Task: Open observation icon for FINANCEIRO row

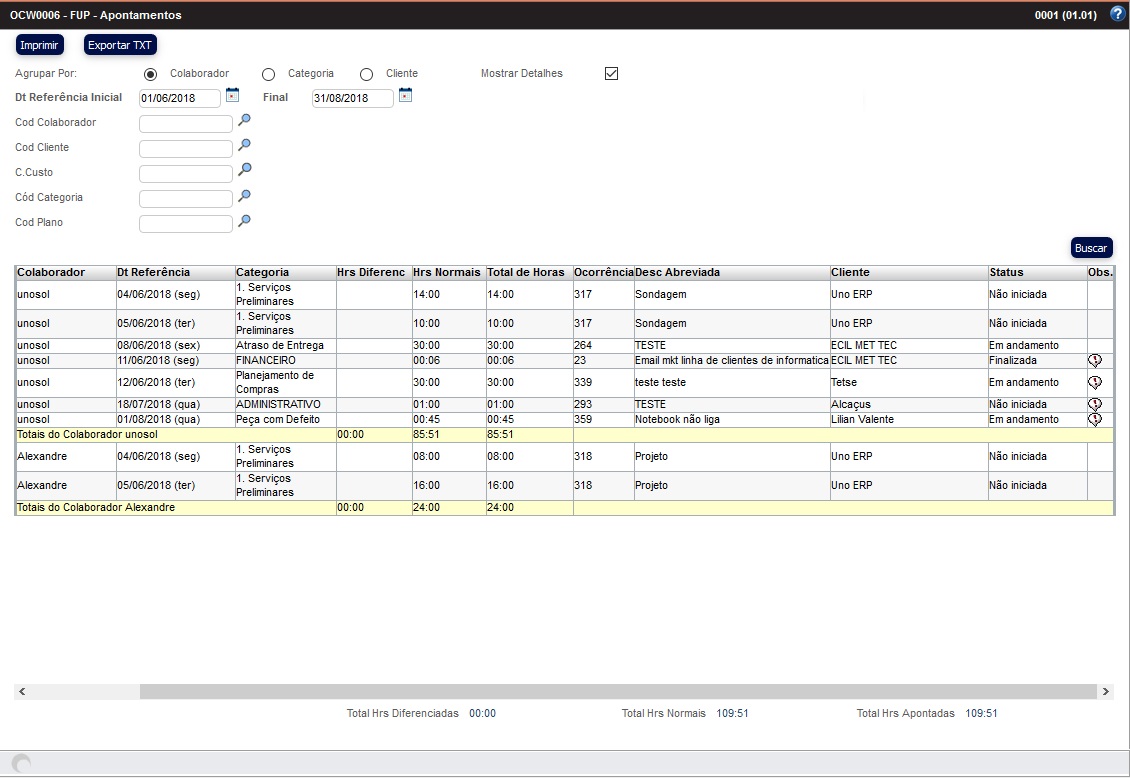Action: pos(1094,360)
